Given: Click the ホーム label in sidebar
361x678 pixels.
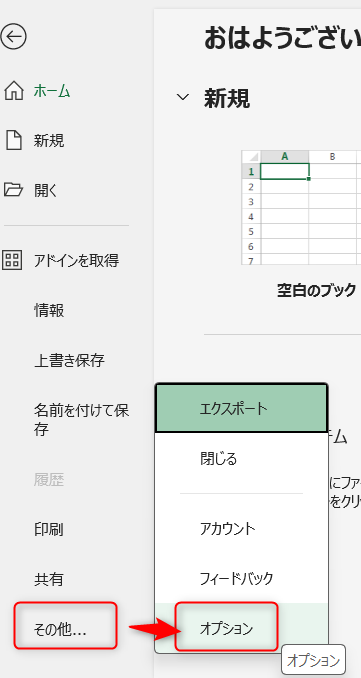Looking at the screenshot, I should point(52,91).
